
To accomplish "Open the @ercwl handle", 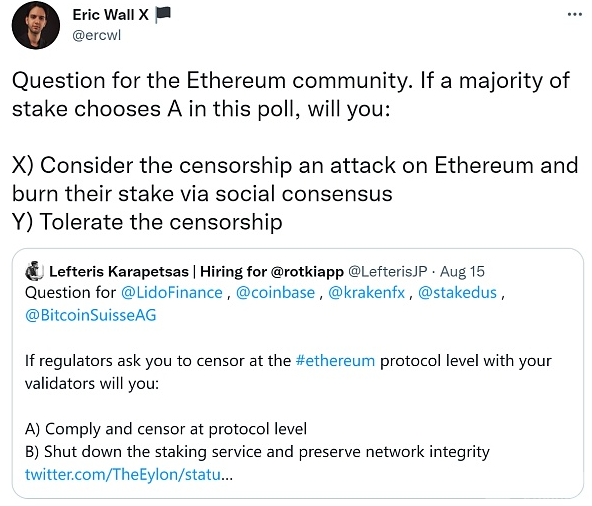I will (x=96, y=35).
